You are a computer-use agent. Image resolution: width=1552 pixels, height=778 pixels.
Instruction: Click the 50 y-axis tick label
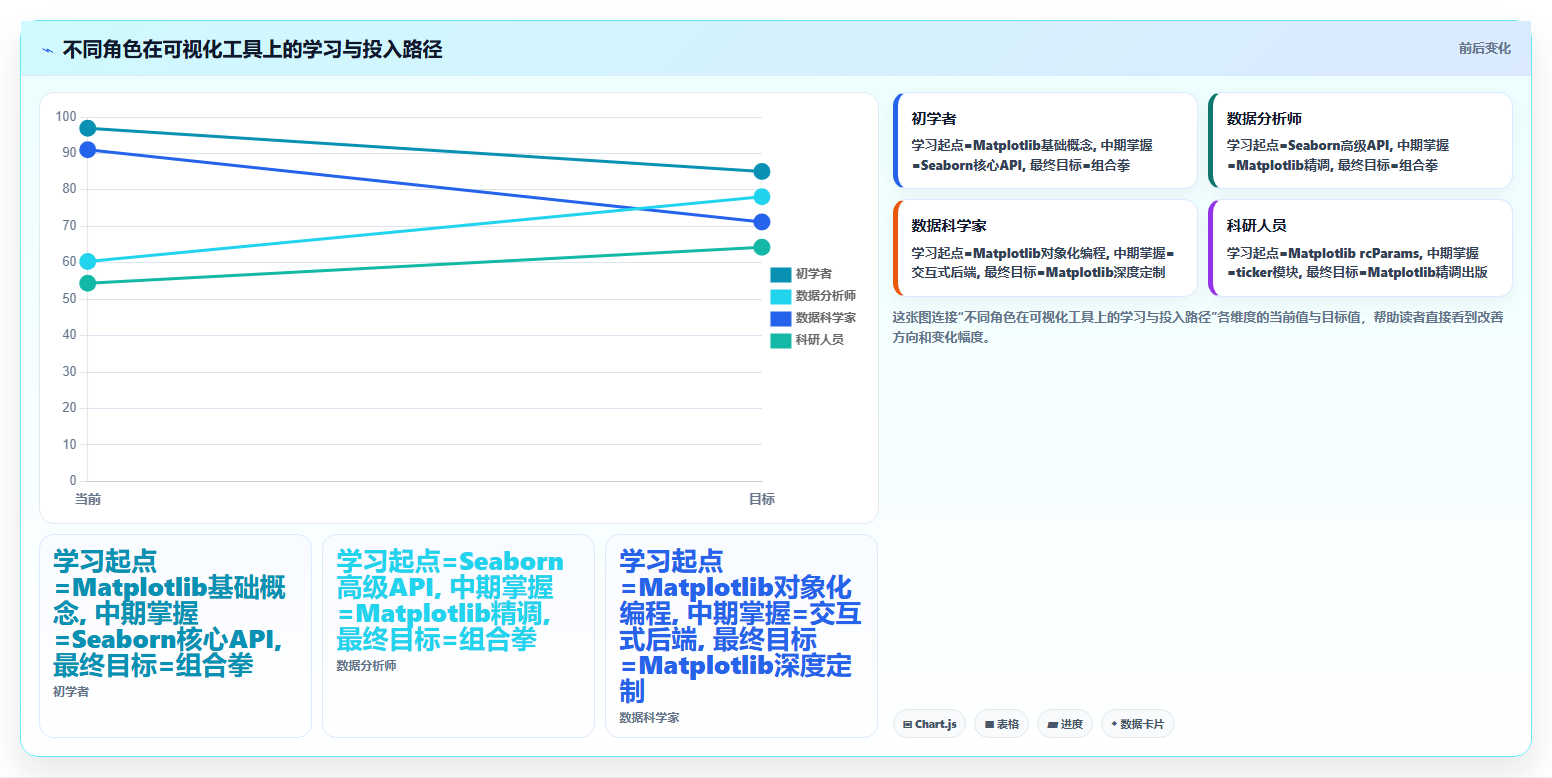coord(69,299)
